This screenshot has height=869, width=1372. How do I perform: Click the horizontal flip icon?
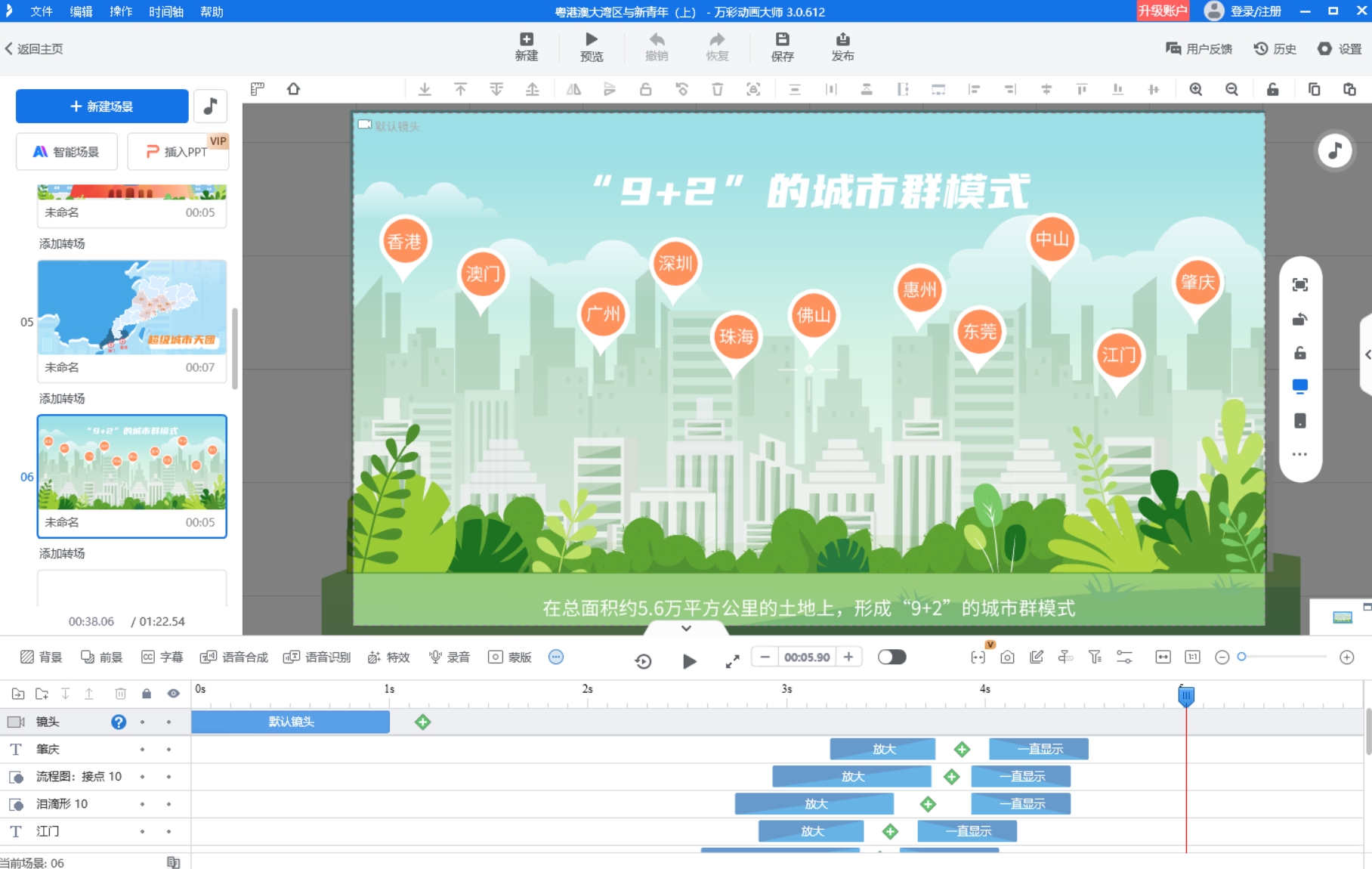(573, 89)
